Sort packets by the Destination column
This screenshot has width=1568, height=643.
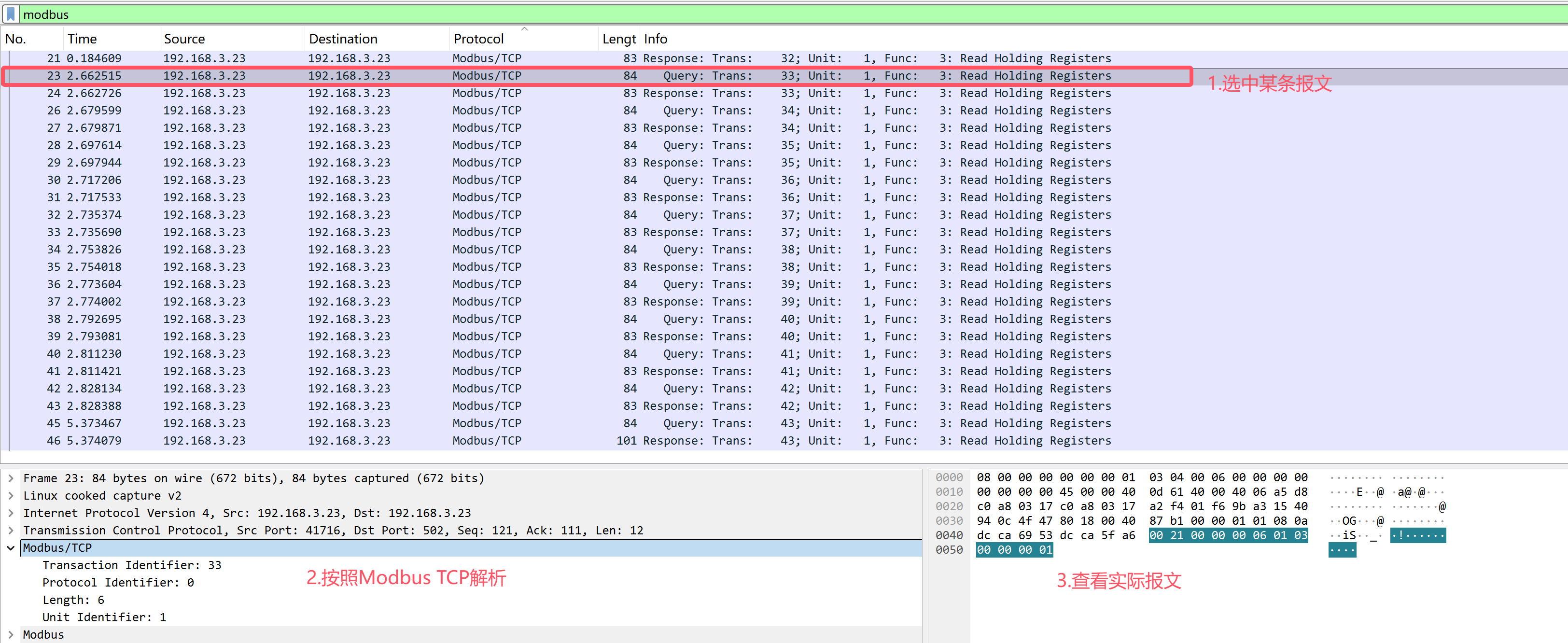377,39
